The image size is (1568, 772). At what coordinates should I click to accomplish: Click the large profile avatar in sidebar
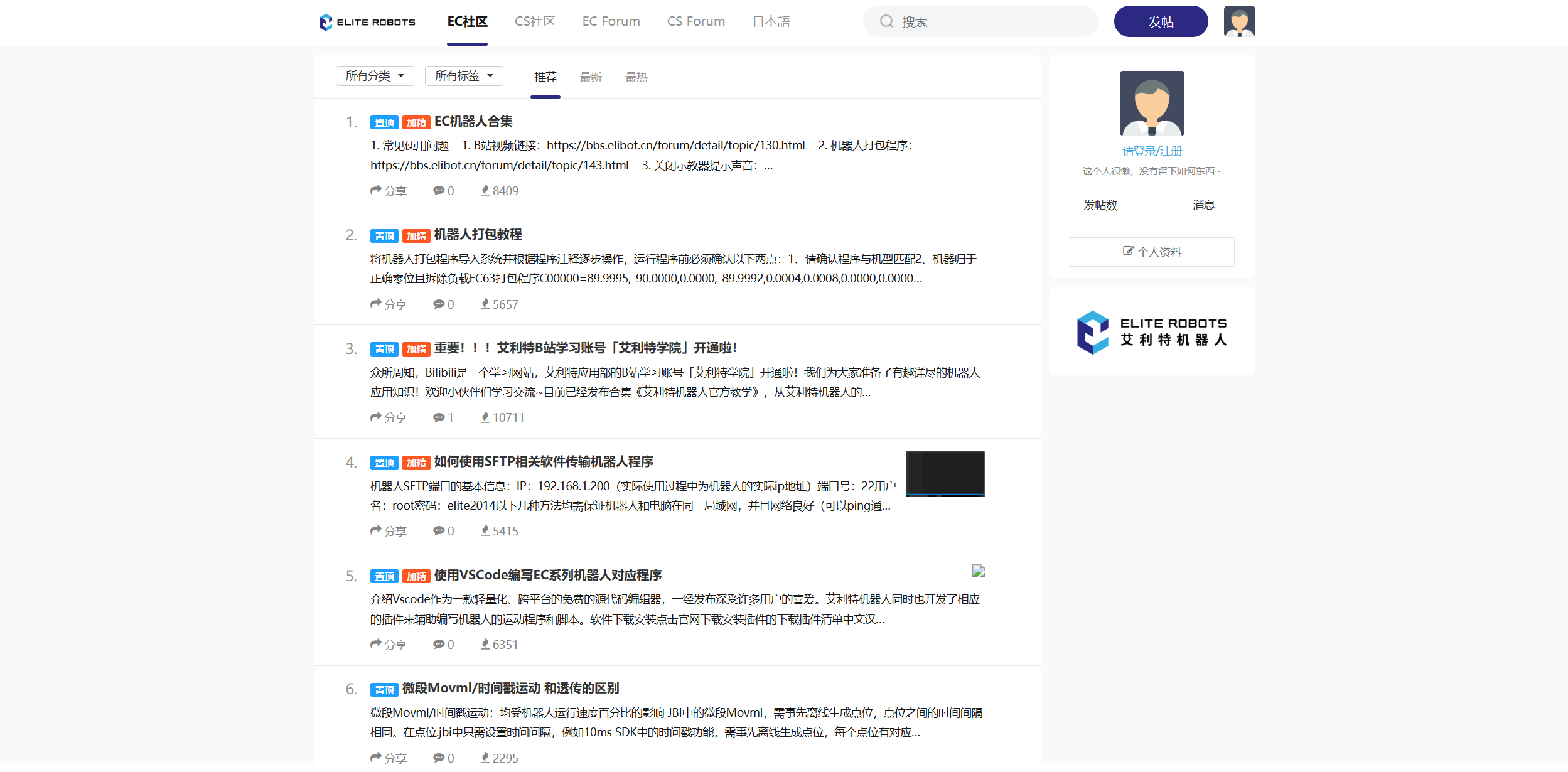pyautogui.click(x=1151, y=103)
